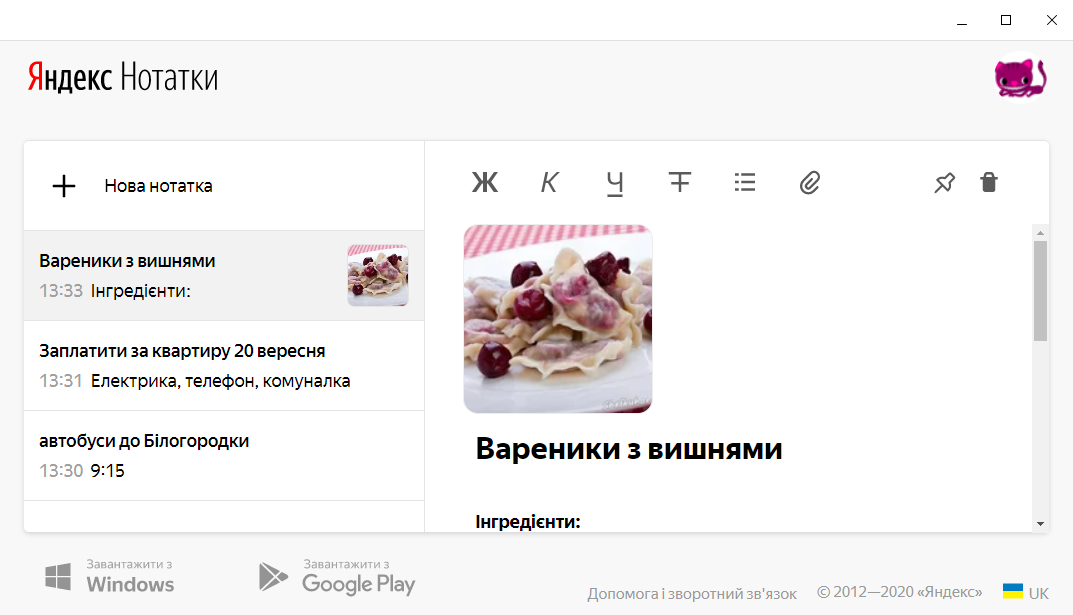Click the Windows logo icon in the footer

click(58, 577)
